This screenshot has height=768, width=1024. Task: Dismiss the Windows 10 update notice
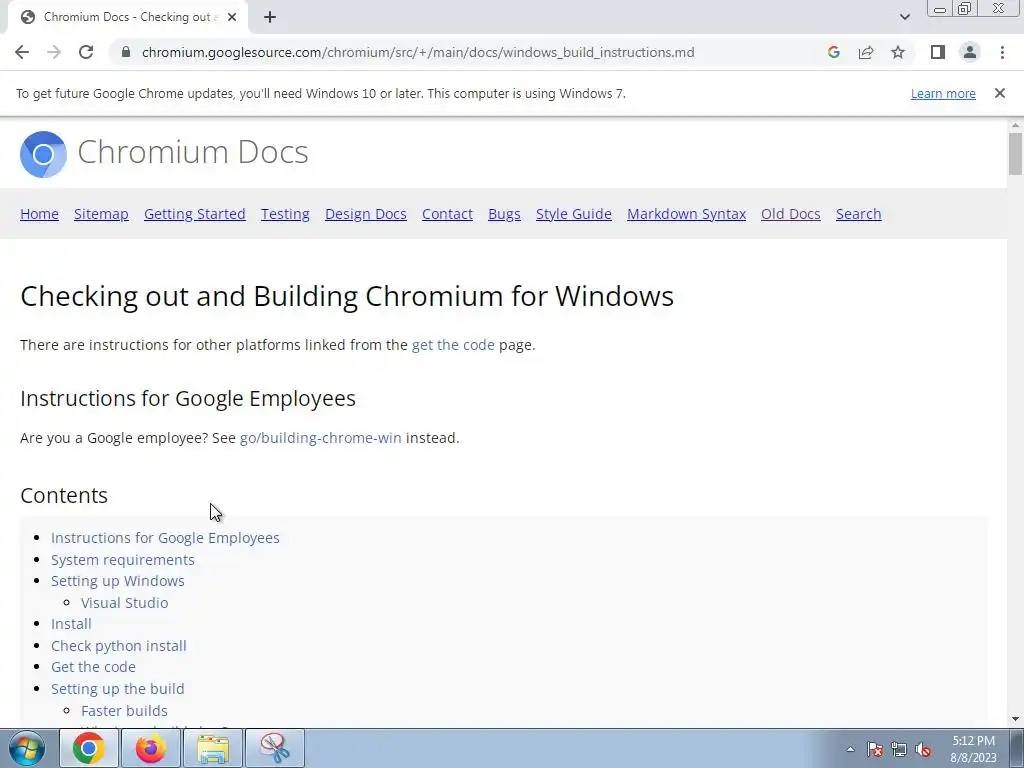(x=999, y=93)
